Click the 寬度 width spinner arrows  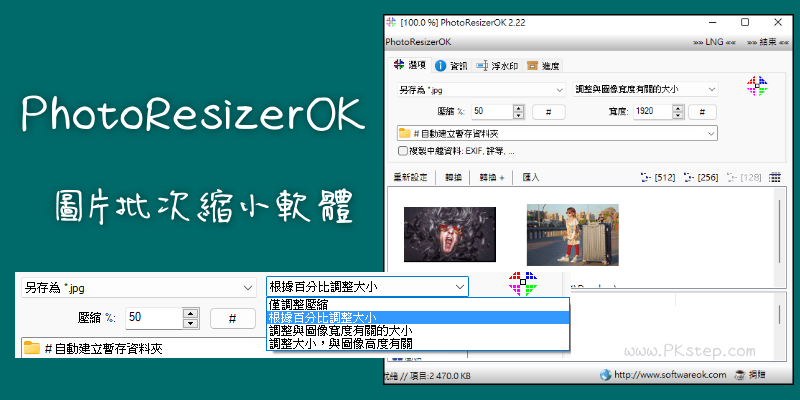679,111
